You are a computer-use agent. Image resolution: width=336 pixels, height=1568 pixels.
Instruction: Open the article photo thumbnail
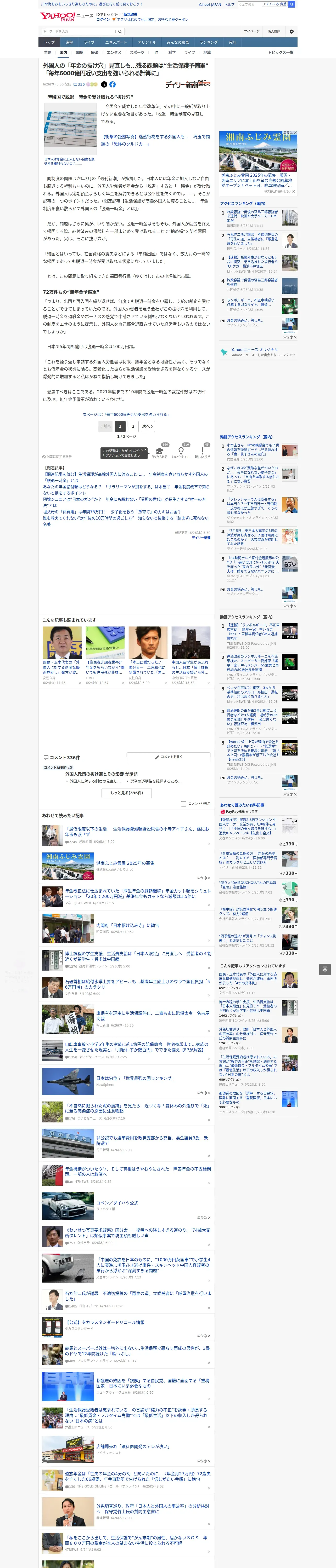click(71, 129)
